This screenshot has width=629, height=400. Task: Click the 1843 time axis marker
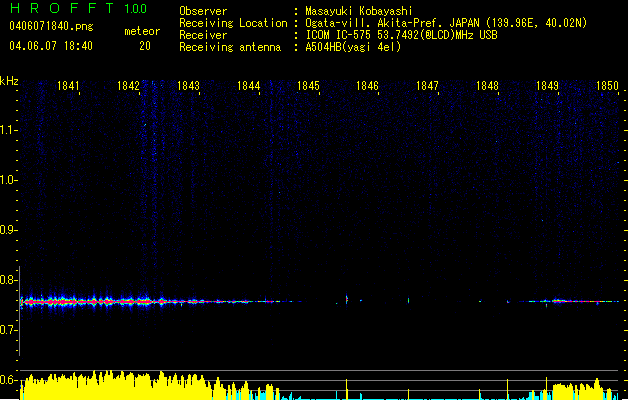(x=188, y=86)
